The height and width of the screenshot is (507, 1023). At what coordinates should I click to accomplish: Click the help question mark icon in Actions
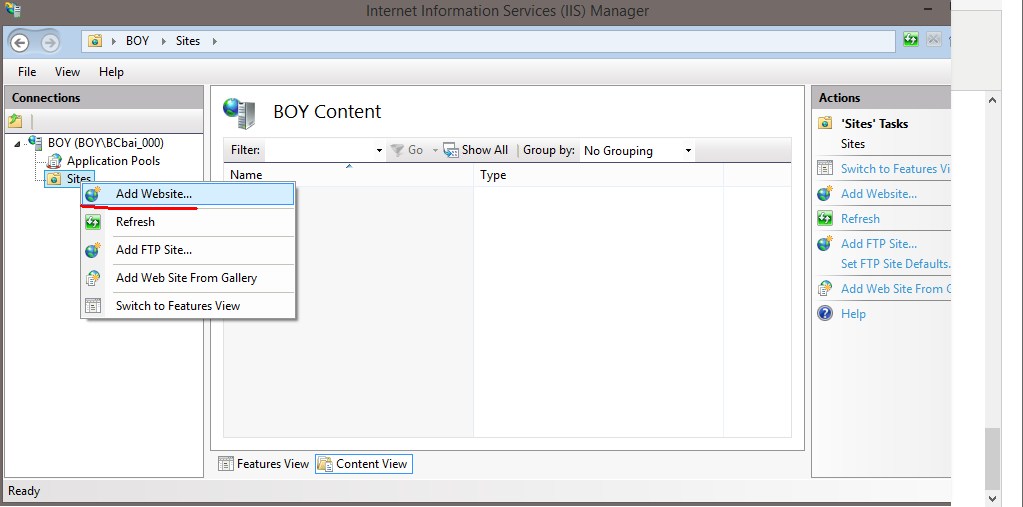point(825,313)
